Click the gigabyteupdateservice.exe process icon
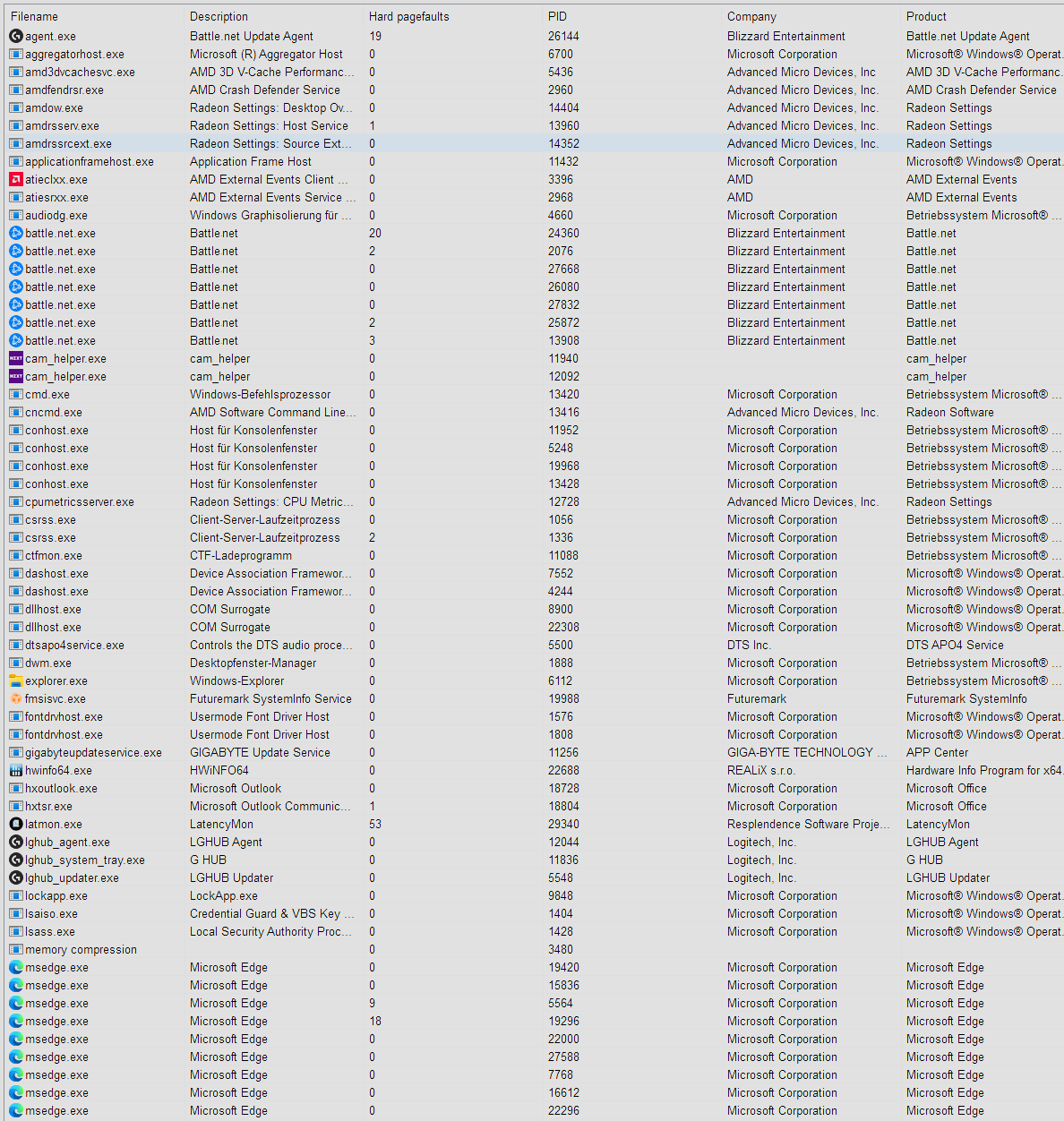Screen dimensions: 1064x1121 [16, 753]
